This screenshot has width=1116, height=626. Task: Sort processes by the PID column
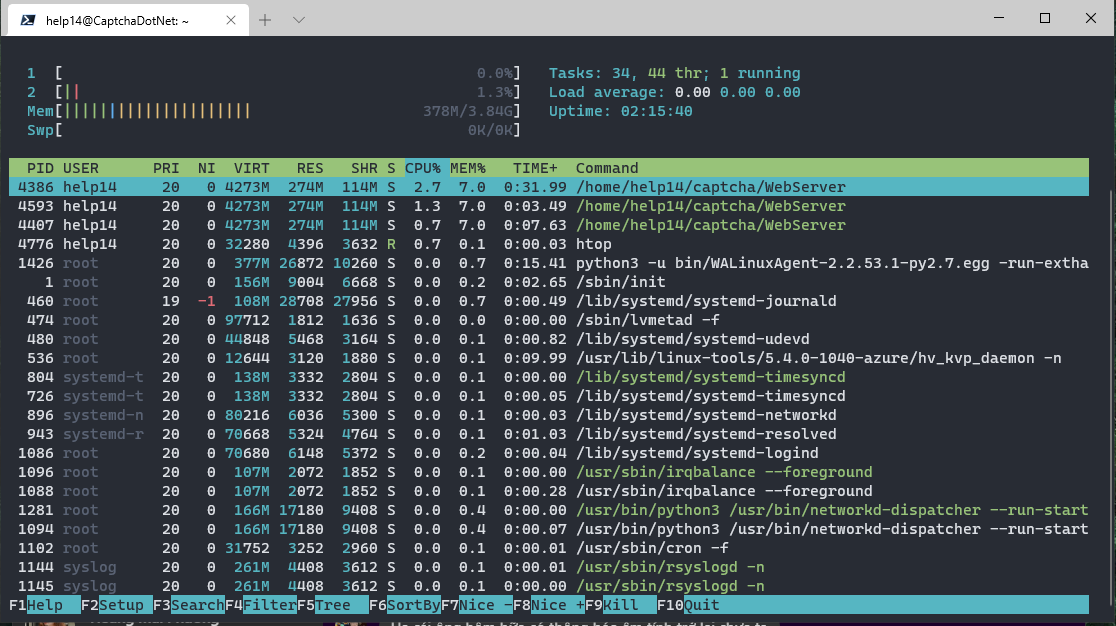[40, 168]
